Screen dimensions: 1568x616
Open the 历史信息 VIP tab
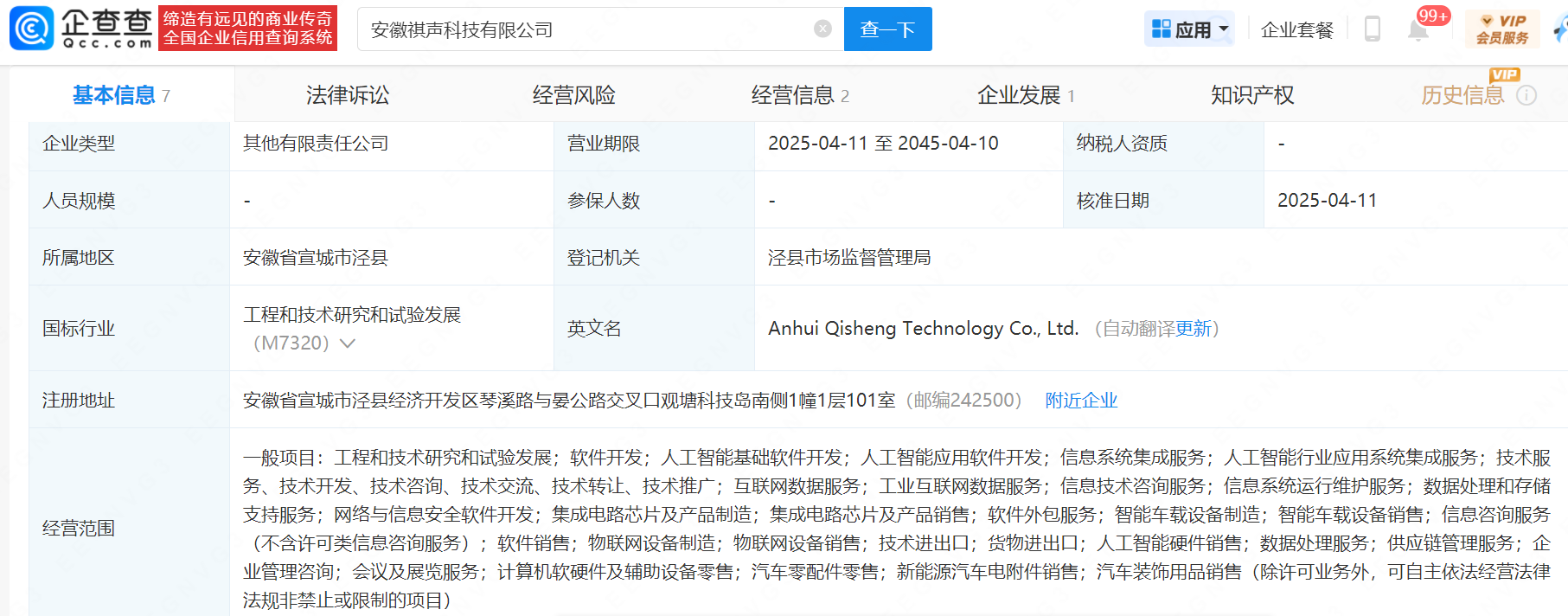tap(1463, 95)
